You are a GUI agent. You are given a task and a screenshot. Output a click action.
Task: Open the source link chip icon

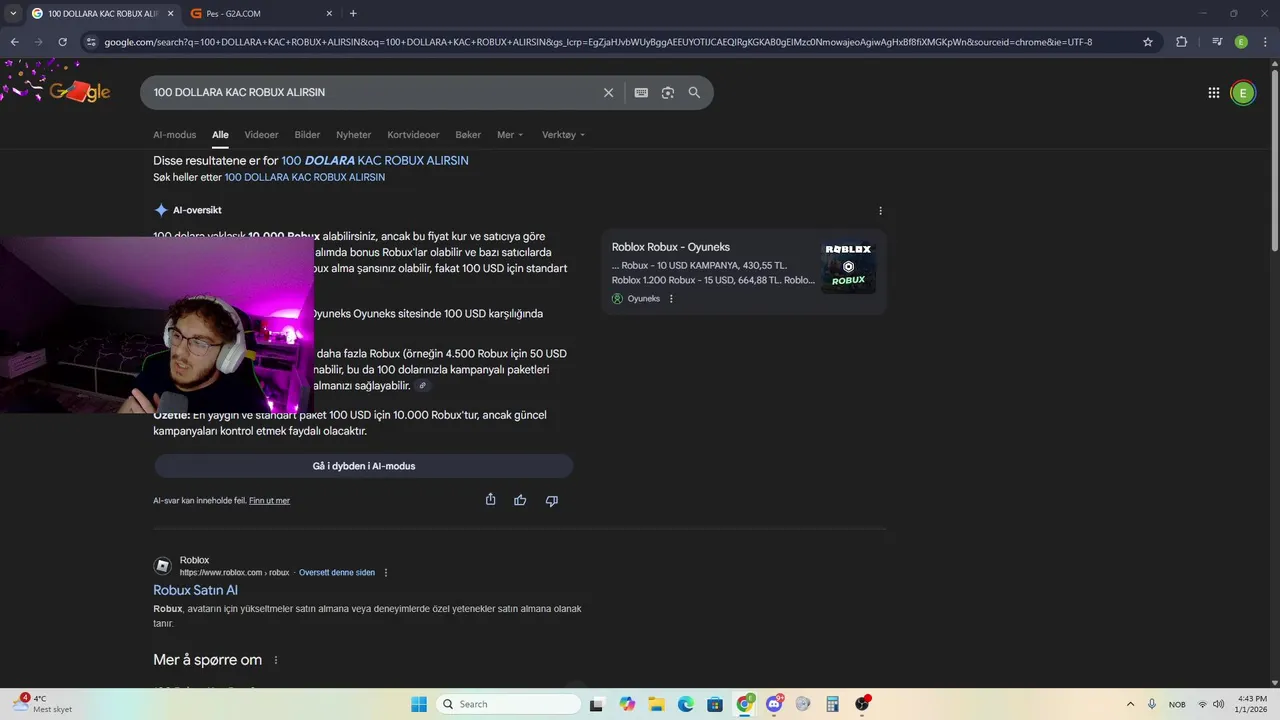tap(423, 386)
